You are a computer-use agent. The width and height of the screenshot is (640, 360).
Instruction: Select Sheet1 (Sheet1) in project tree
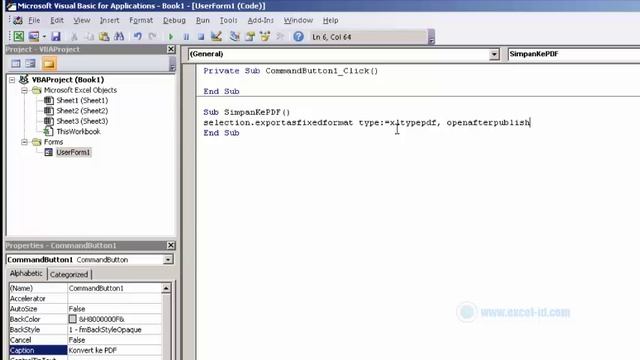tap(82, 100)
